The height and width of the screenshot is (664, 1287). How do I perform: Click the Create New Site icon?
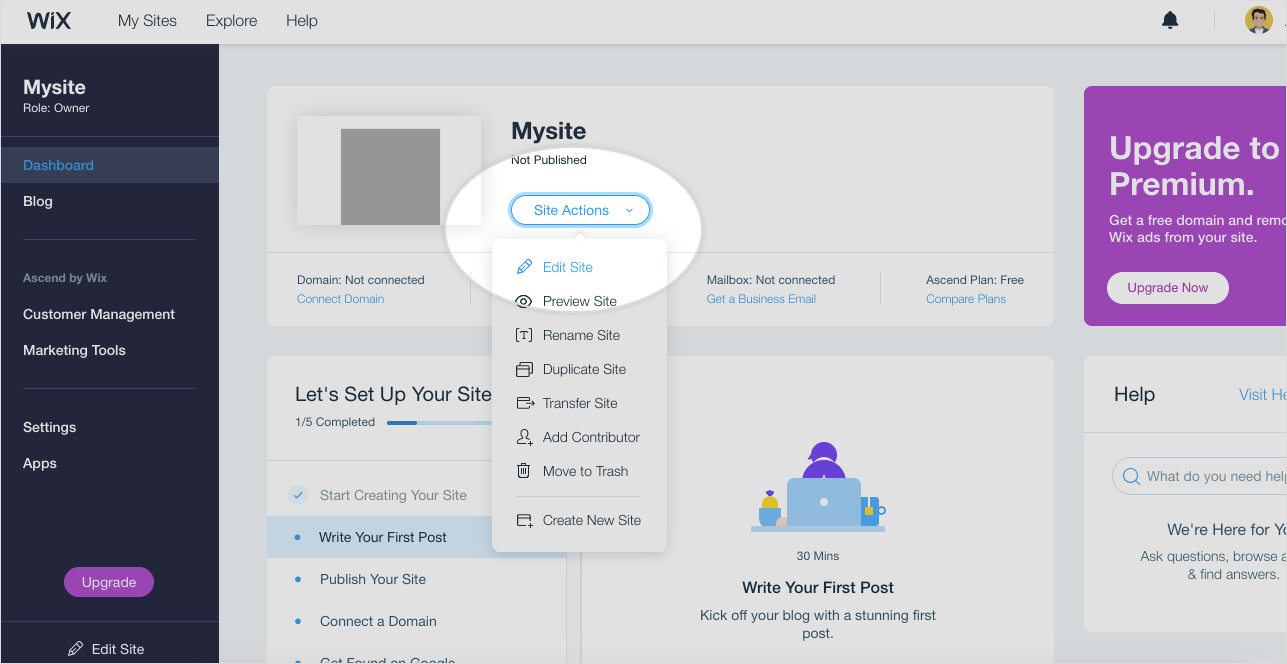(524, 520)
